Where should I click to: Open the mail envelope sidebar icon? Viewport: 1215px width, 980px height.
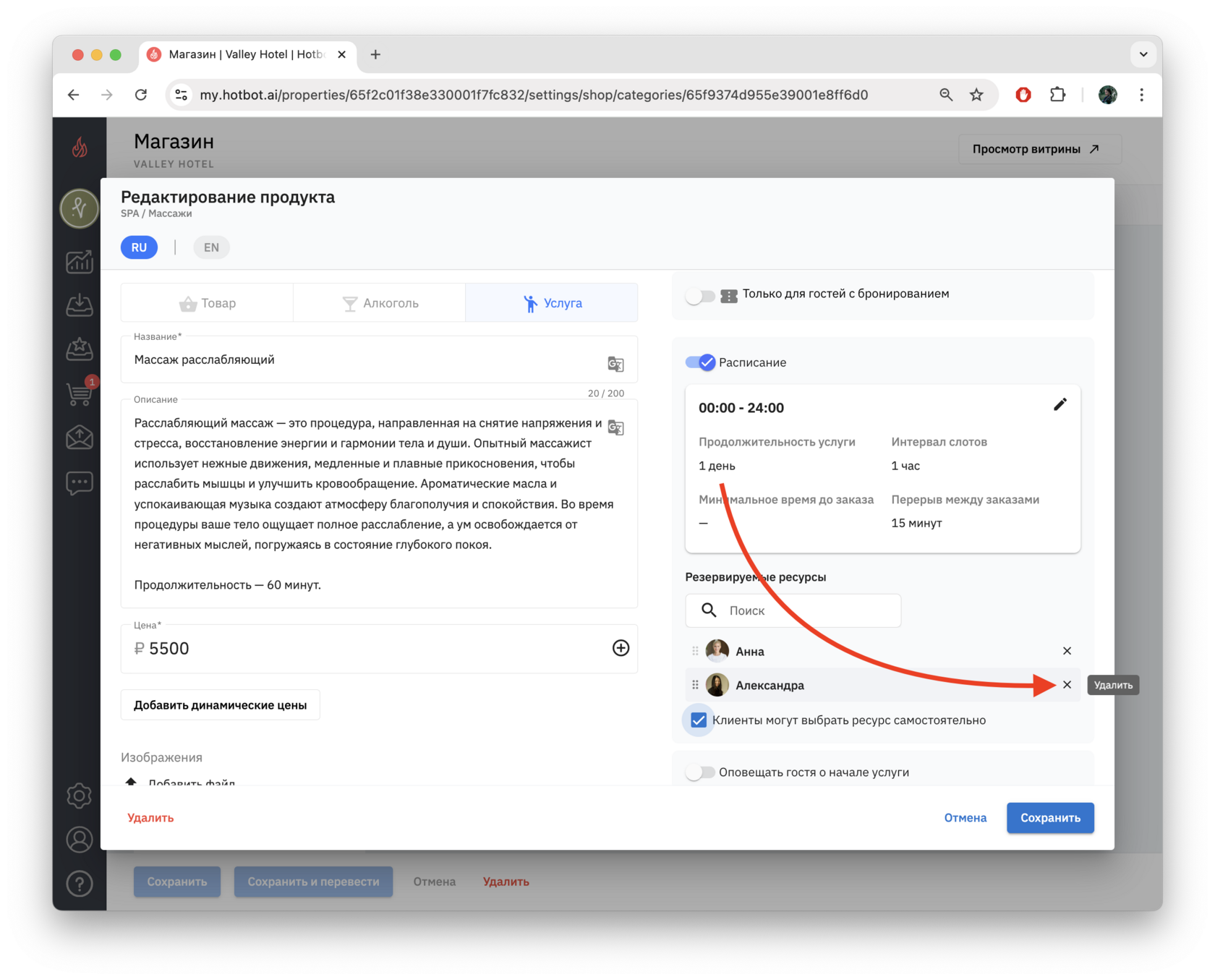tap(80, 438)
